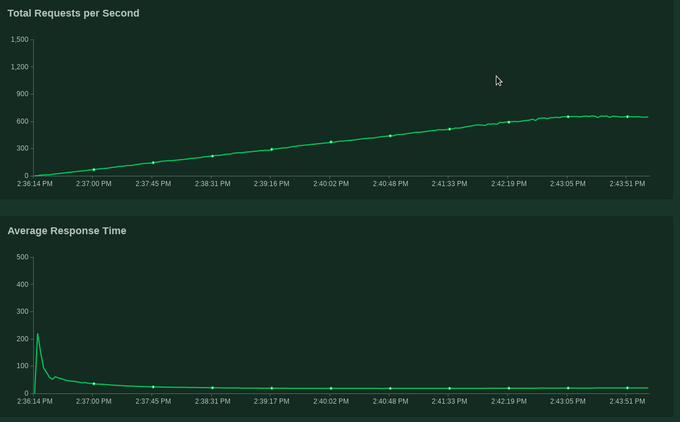Screen dimensions: 680x422
Task: Select 2:43:05 PM data point on requests chart
Action: [568, 117]
